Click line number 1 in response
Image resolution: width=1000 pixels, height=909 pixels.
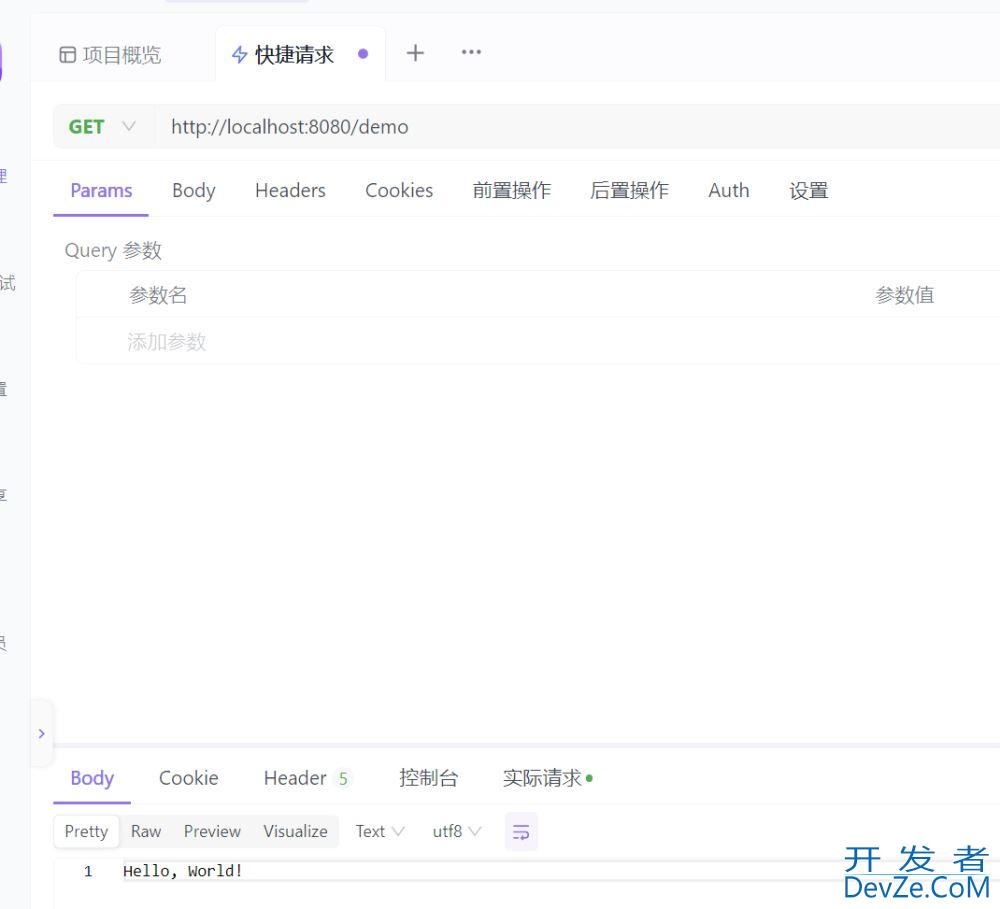[x=88, y=871]
